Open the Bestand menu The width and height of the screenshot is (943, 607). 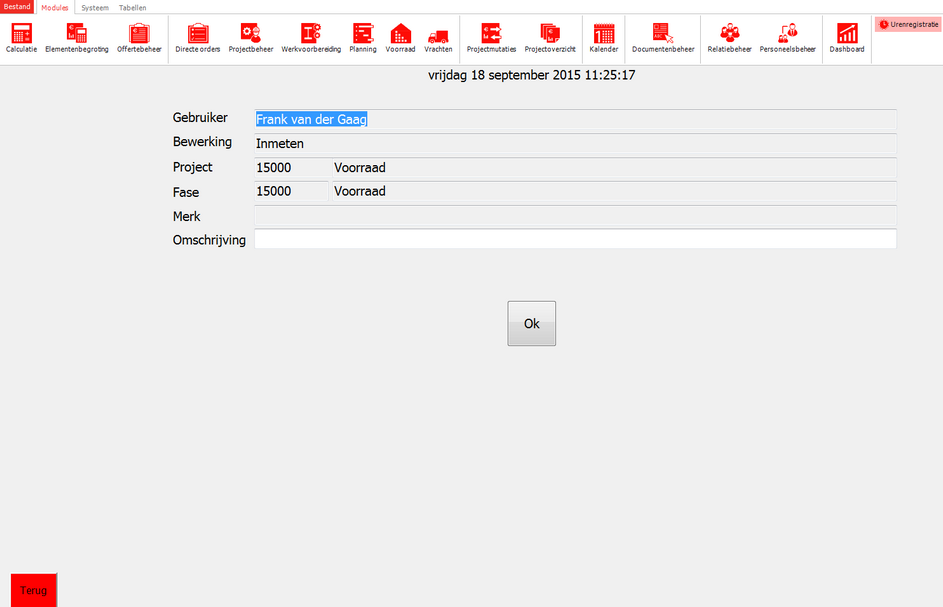(17, 7)
